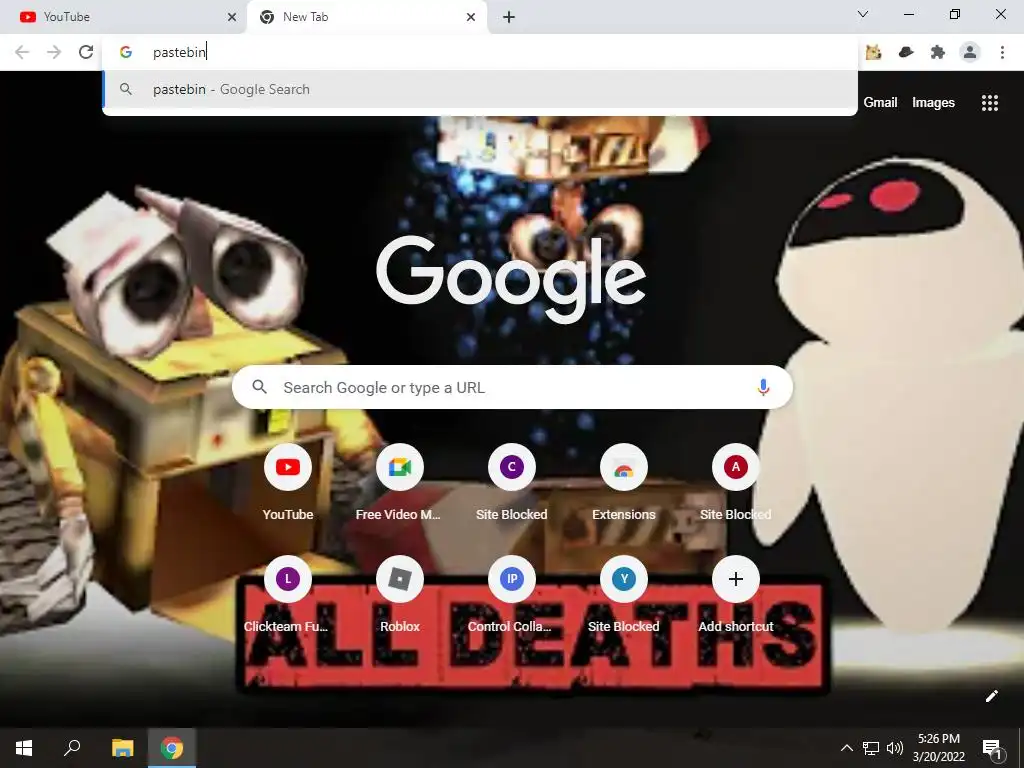Close the New Tab tab

471,17
